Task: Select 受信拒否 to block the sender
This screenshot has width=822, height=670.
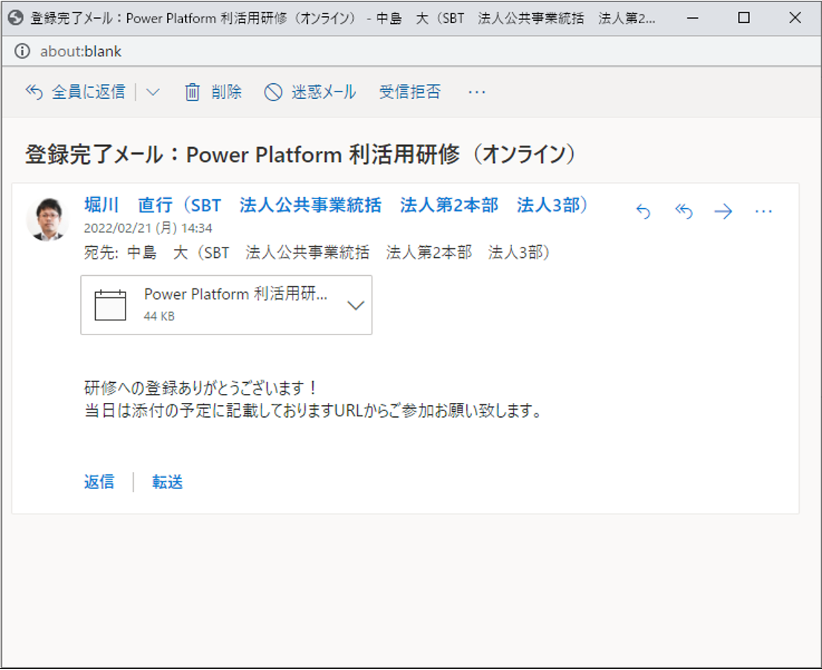Action: [x=410, y=92]
